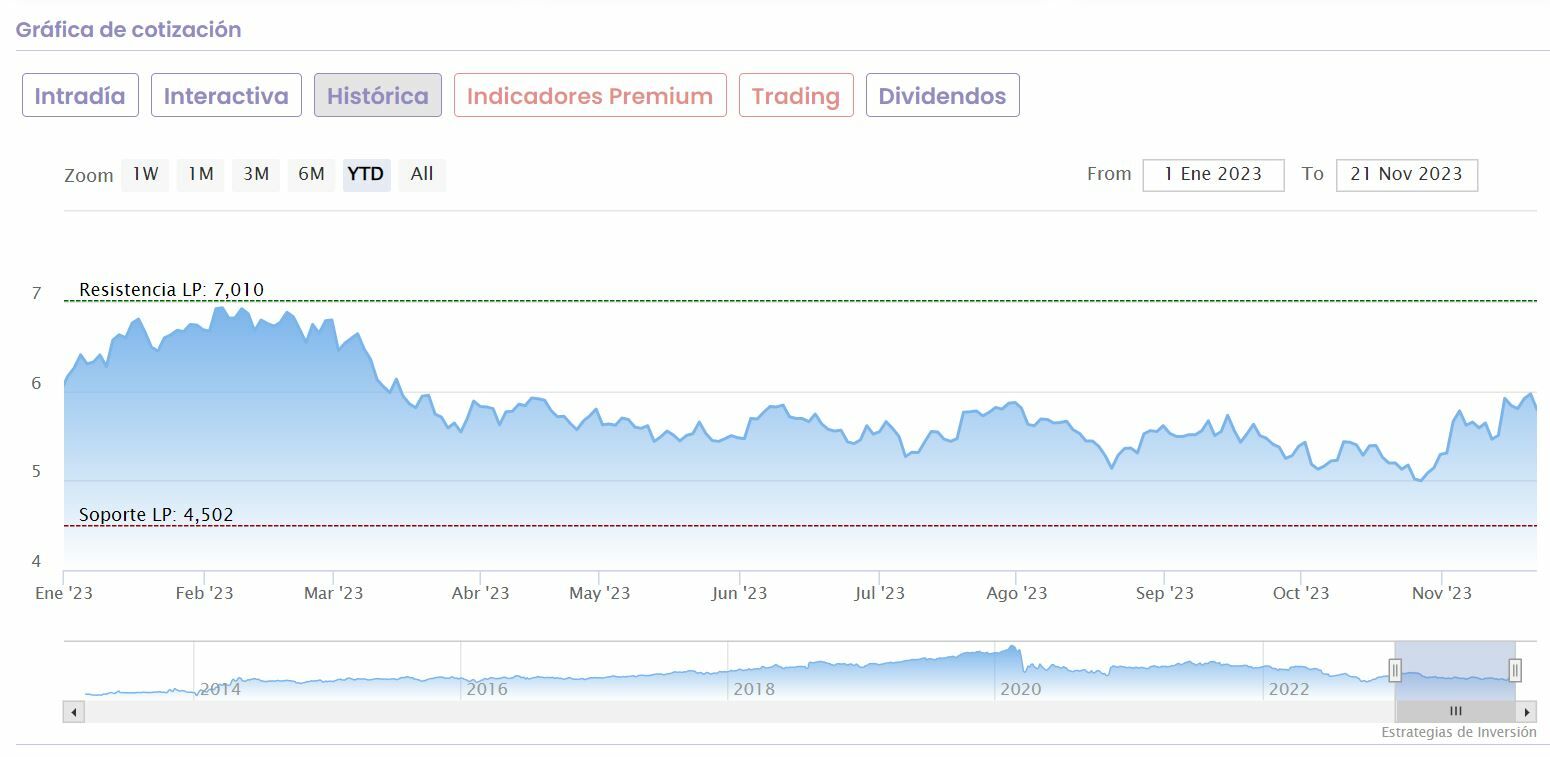The width and height of the screenshot is (1550, 757).
Task: Click the scrollbar's right arrow button
Action: click(x=1526, y=712)
